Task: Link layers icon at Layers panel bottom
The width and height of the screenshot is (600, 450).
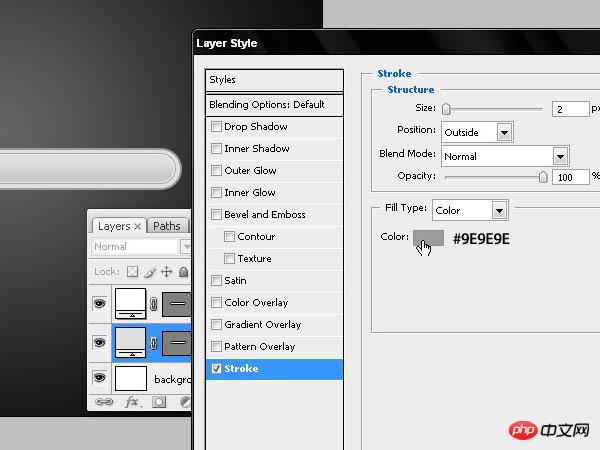Action: coord(104,402)
